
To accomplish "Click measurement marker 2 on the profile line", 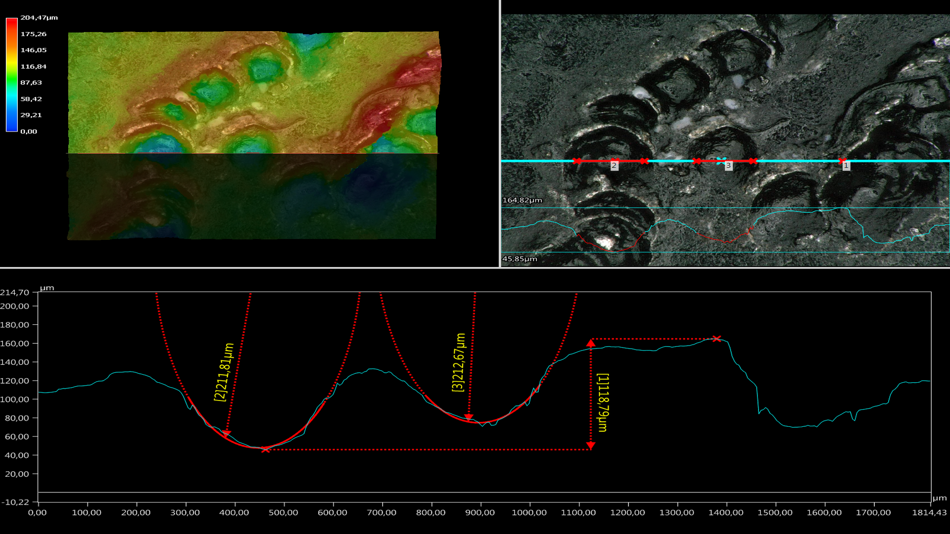I will tap(614, 166).
